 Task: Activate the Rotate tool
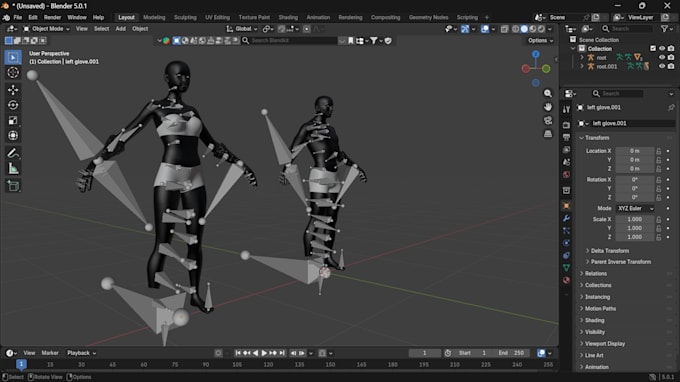click(13, 105)
